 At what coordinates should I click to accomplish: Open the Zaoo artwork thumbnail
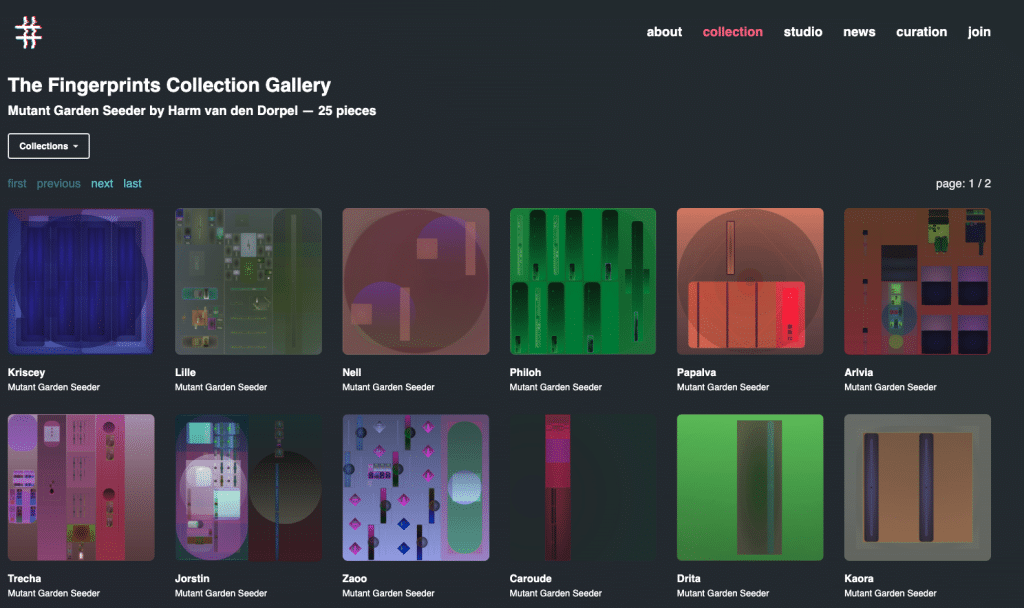pyautogui.click(x=415, y=487)
